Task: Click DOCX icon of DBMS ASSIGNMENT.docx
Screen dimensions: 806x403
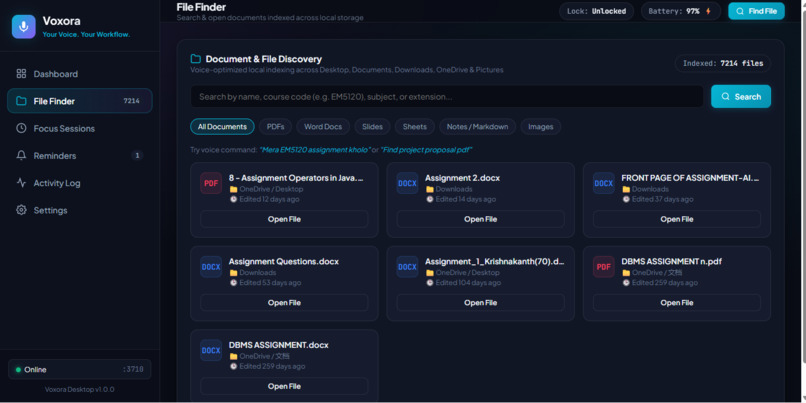Action: tap(211, 351)
